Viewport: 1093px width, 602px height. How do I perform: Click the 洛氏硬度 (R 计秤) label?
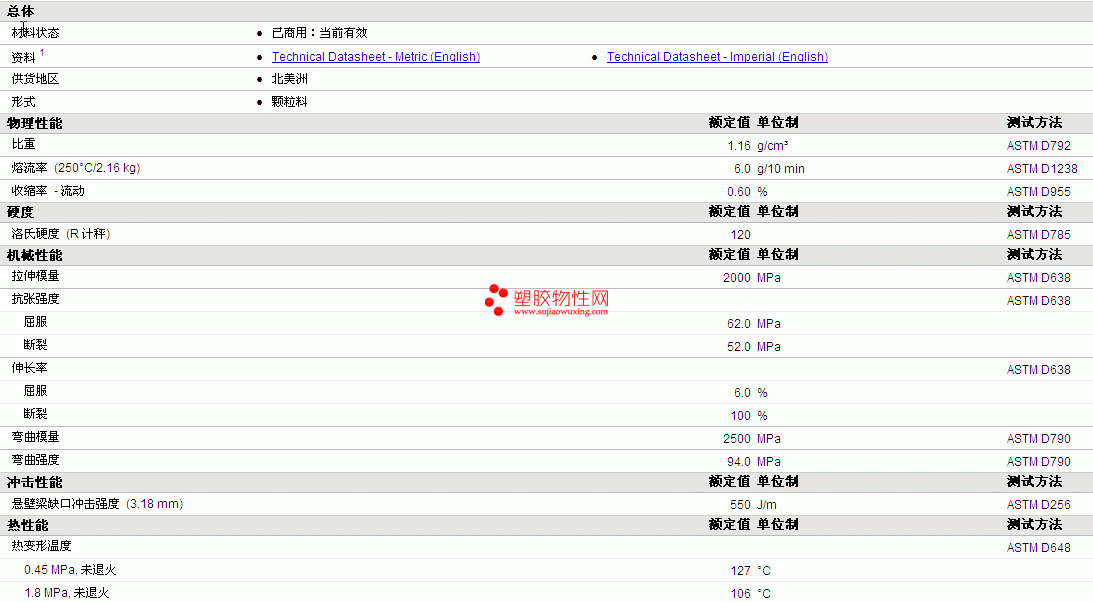[61, 234]
